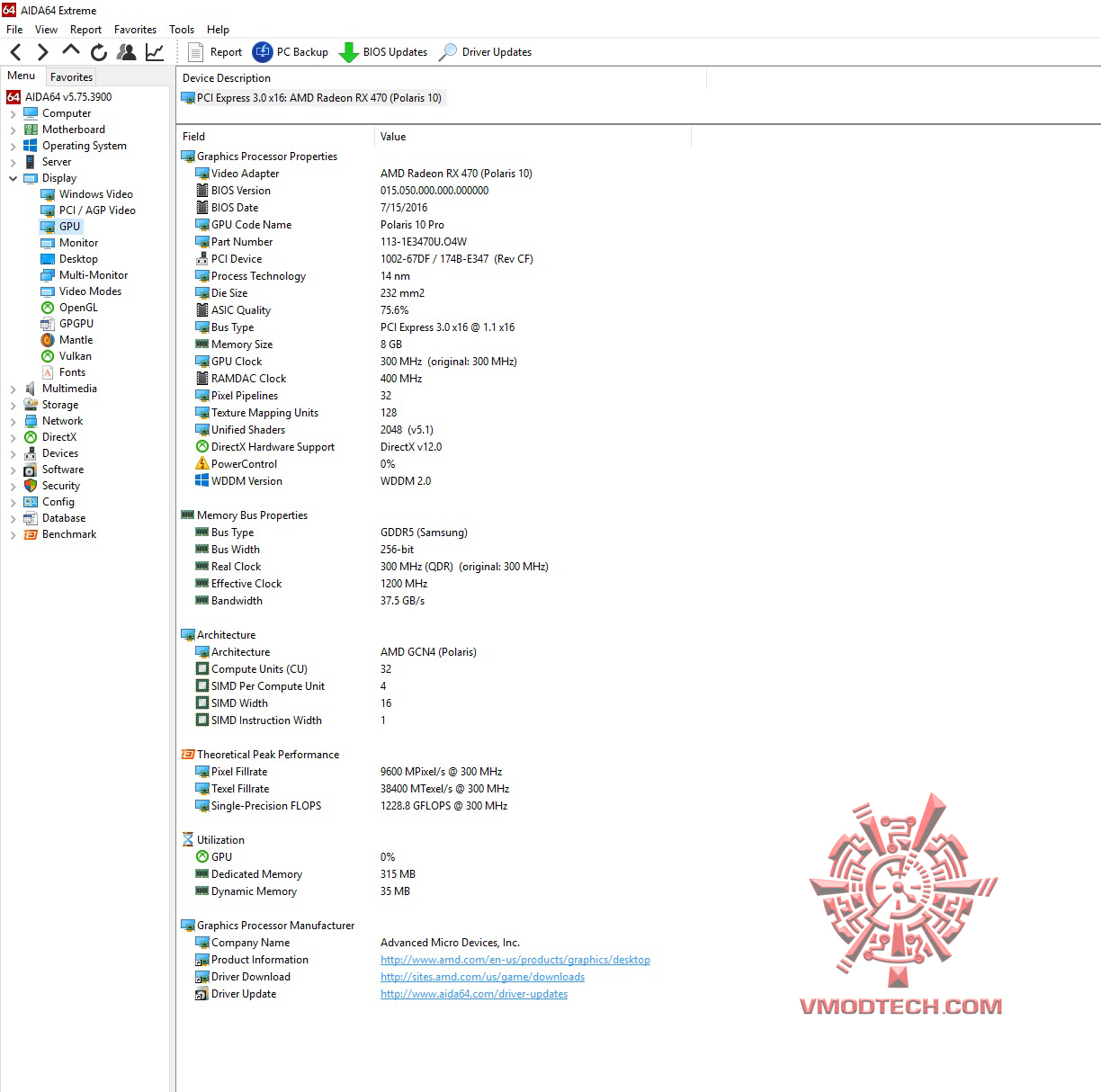
Task: Click the Field column header
Action: 275,137
